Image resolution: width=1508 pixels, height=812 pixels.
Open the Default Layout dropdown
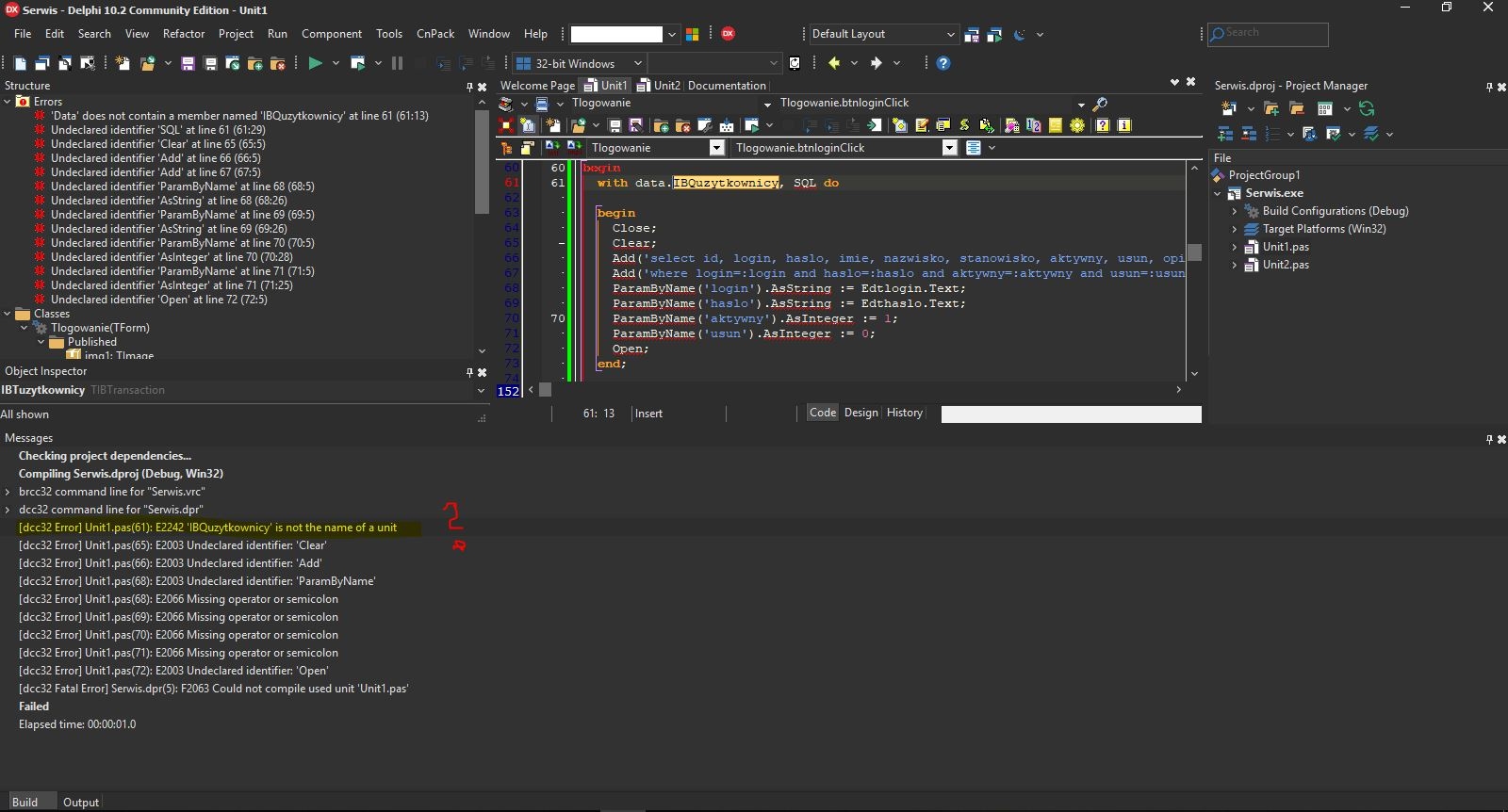tap(950, 34)
